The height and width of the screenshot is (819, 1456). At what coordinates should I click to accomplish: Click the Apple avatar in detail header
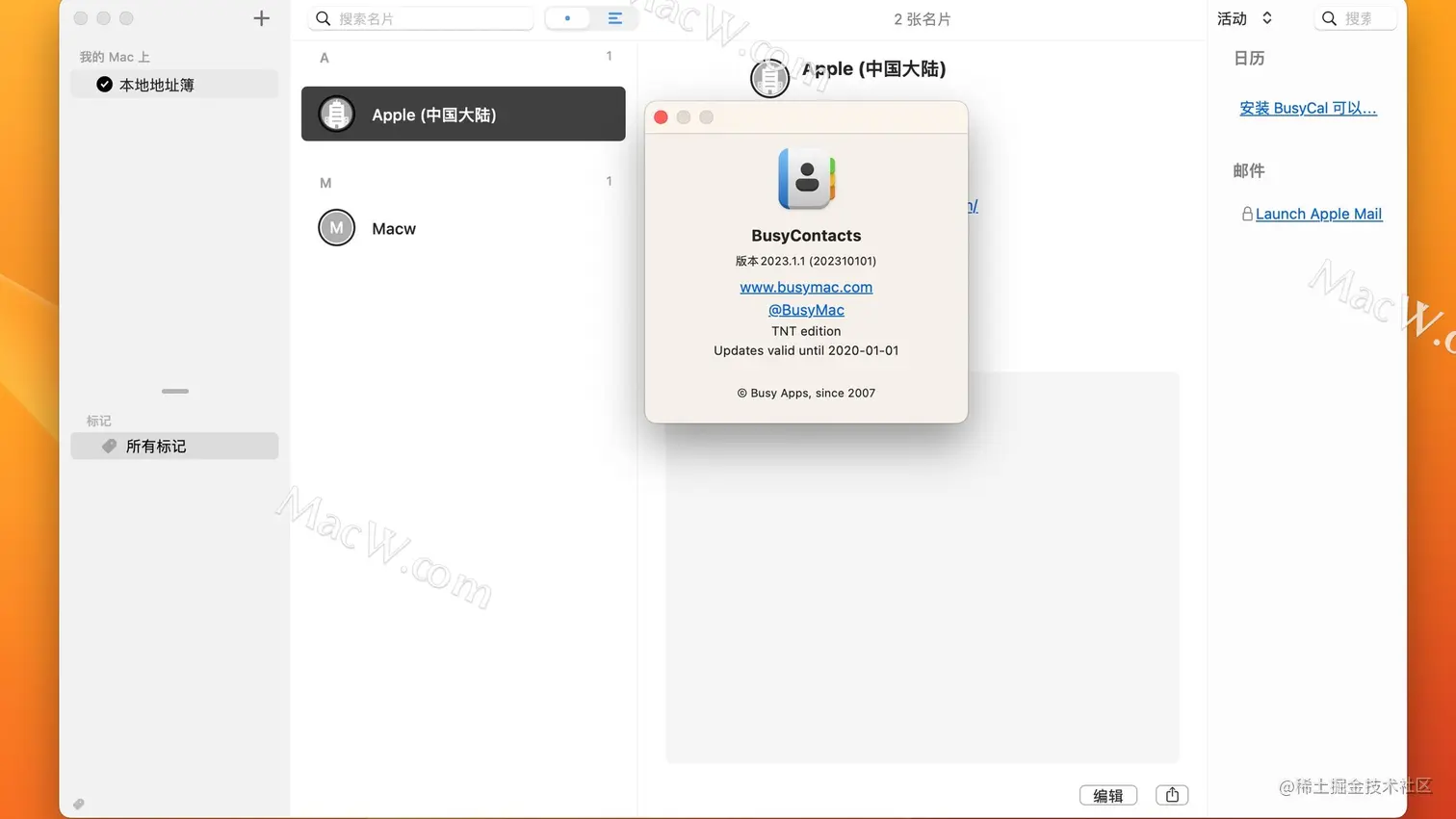(769, 78)
